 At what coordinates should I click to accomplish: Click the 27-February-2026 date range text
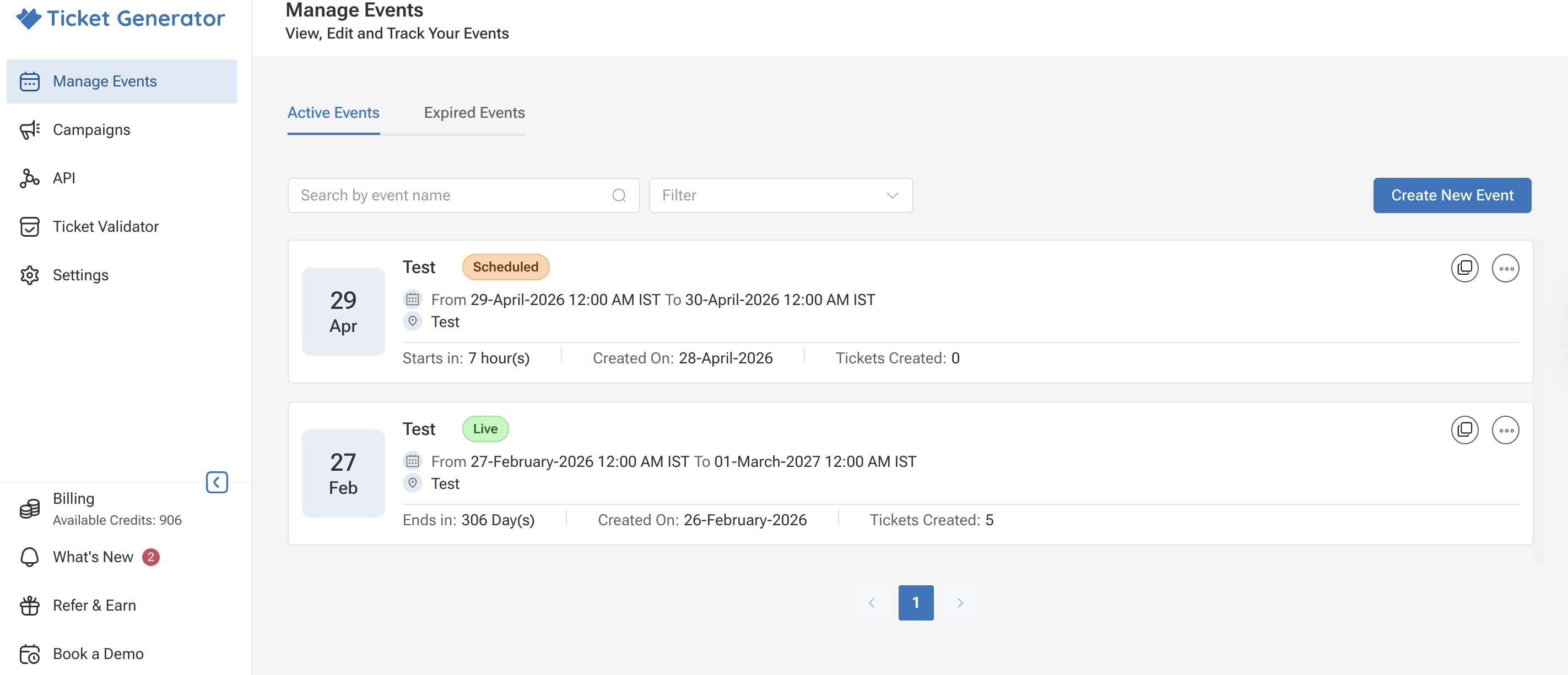coord(673,461)
